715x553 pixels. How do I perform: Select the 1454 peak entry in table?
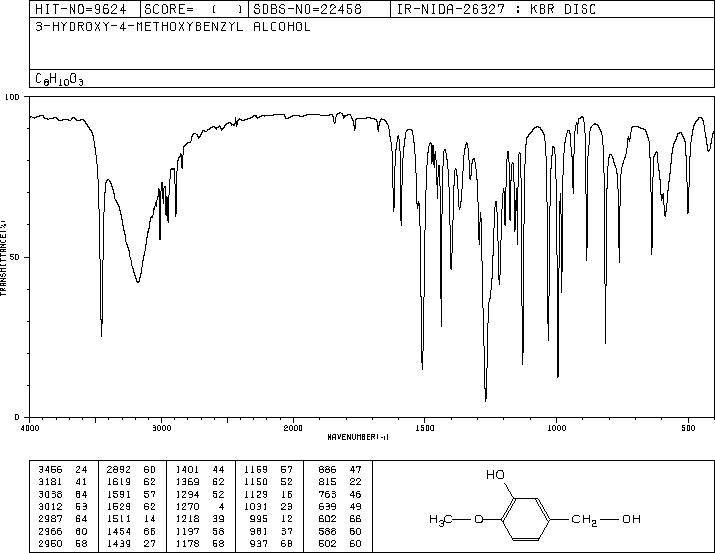click(131, 532)
